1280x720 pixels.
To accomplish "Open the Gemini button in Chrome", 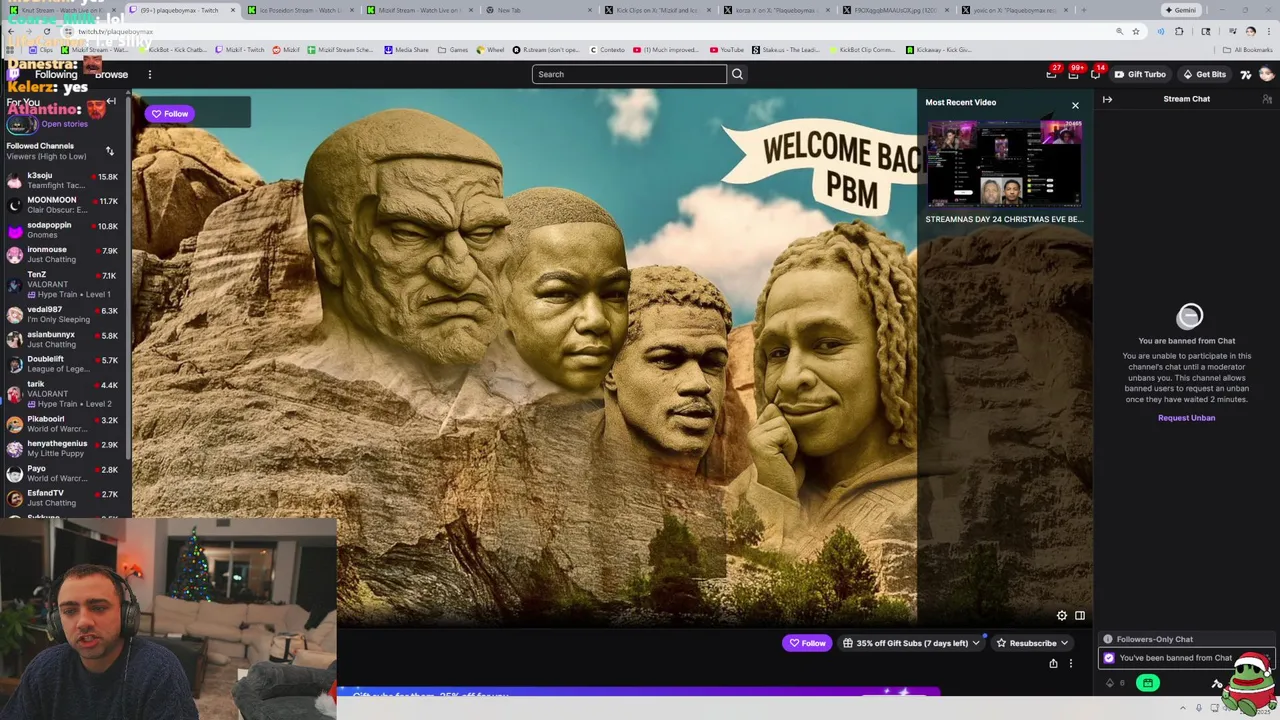I will (x=1181, y=10).
